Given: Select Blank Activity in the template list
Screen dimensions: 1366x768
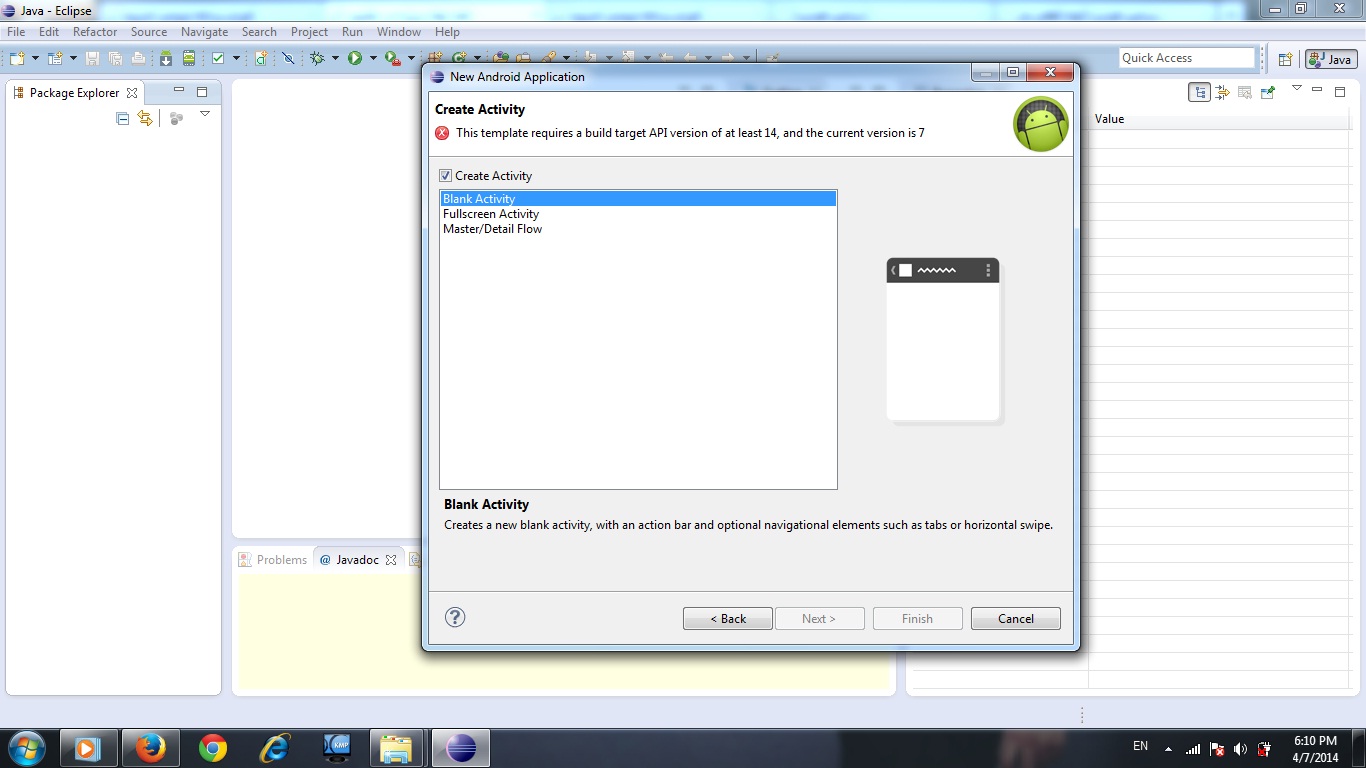Looking at the screenshot, I should coord(638,199).
